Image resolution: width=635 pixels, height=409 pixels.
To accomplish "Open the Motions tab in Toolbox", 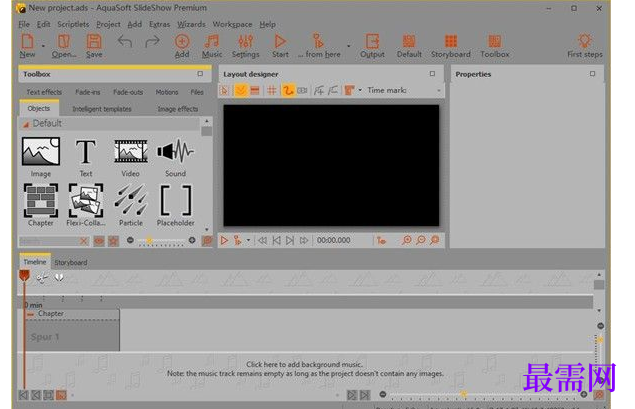I will pyautogui.click(x=167, y=92).
